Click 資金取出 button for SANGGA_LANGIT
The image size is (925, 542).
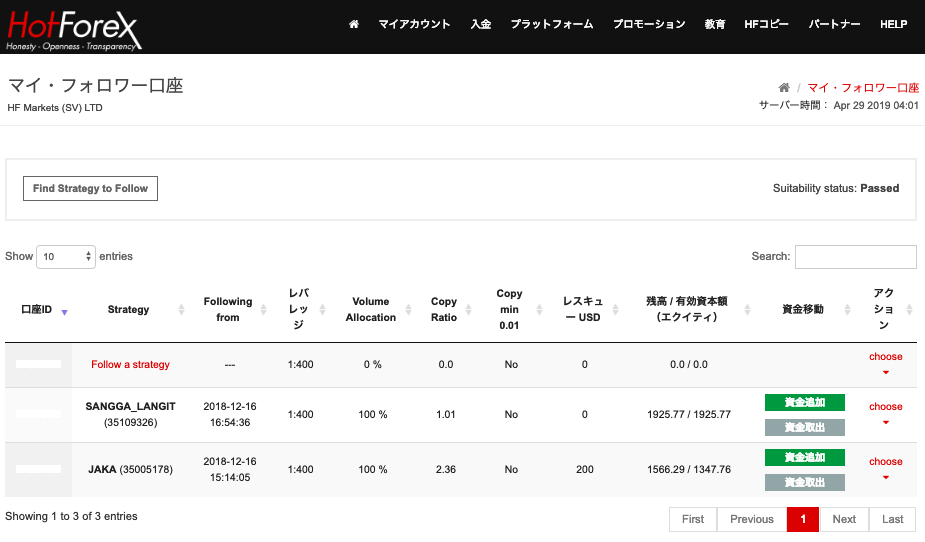(x=805, y=427)
